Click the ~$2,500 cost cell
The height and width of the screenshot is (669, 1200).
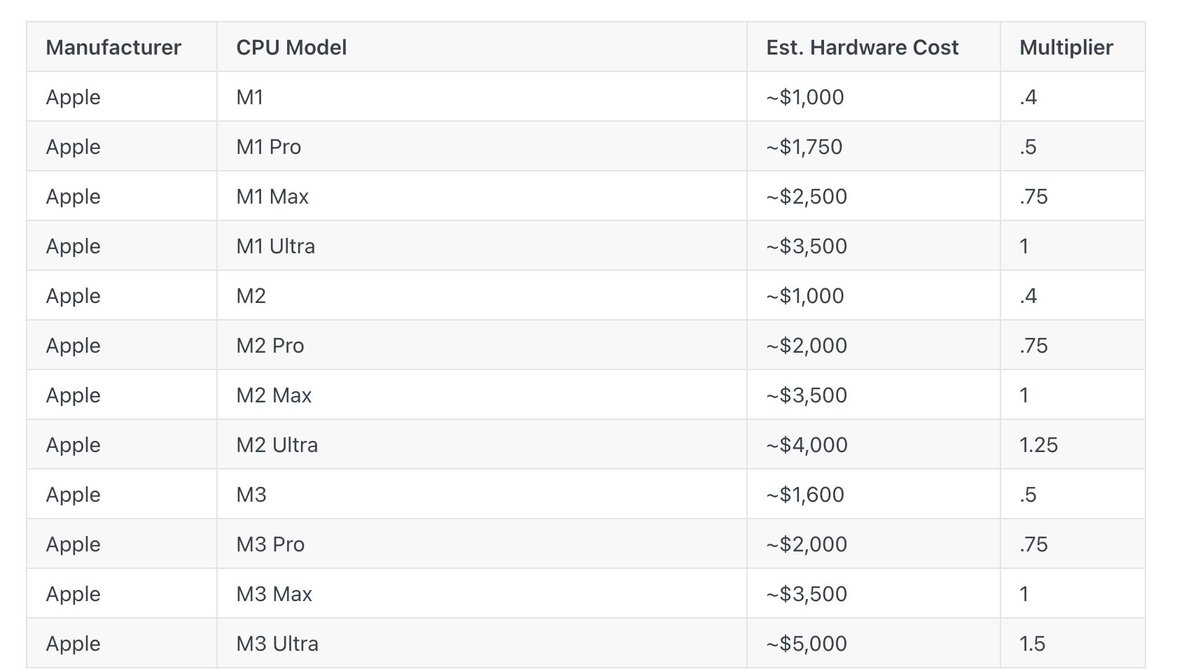[806, 197]
